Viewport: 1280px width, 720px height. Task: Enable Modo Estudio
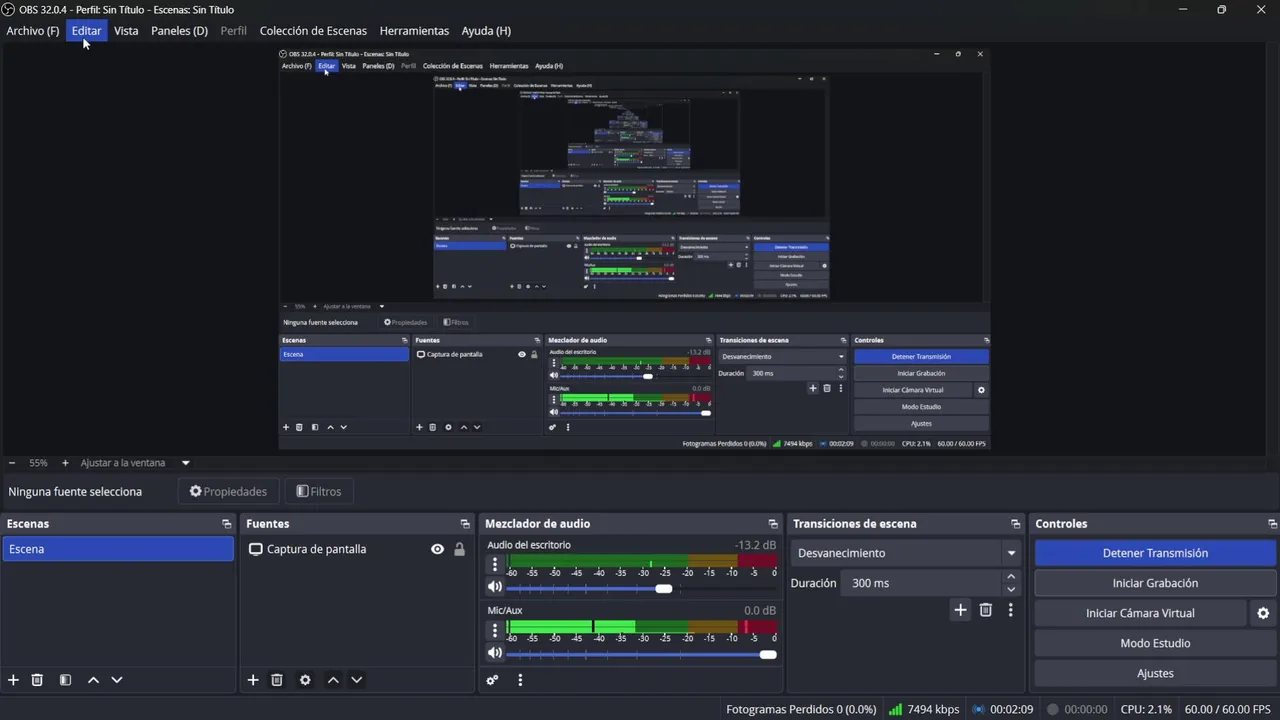[1155, 643]
